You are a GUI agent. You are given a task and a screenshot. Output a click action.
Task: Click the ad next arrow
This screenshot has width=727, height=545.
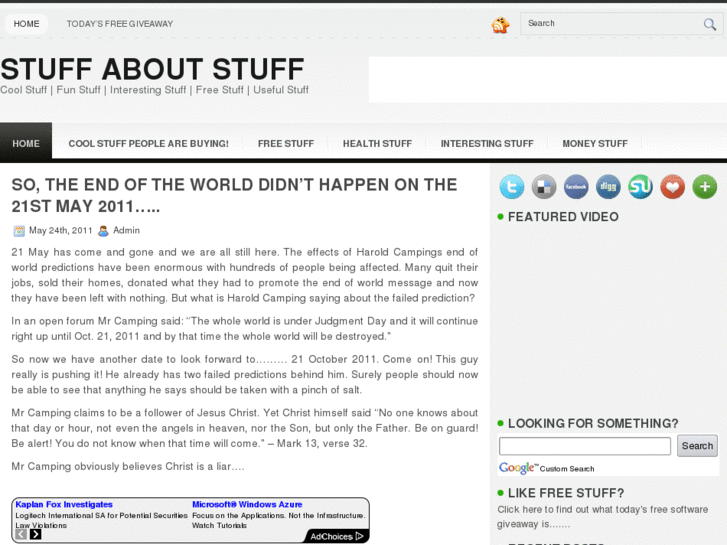tap(35, 534)
